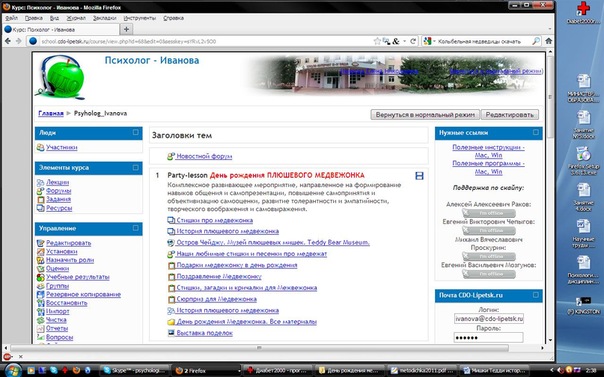Click the Логин email input field
The height and width of the screenshot is (377, 604).
[488, 319]
